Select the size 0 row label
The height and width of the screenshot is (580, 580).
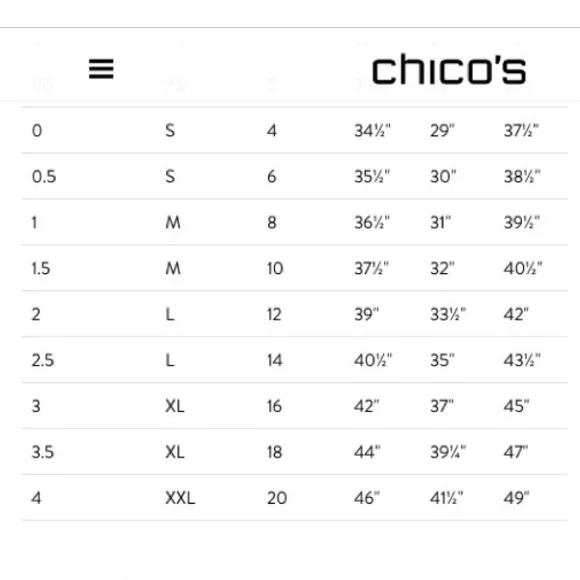[37, 131]
